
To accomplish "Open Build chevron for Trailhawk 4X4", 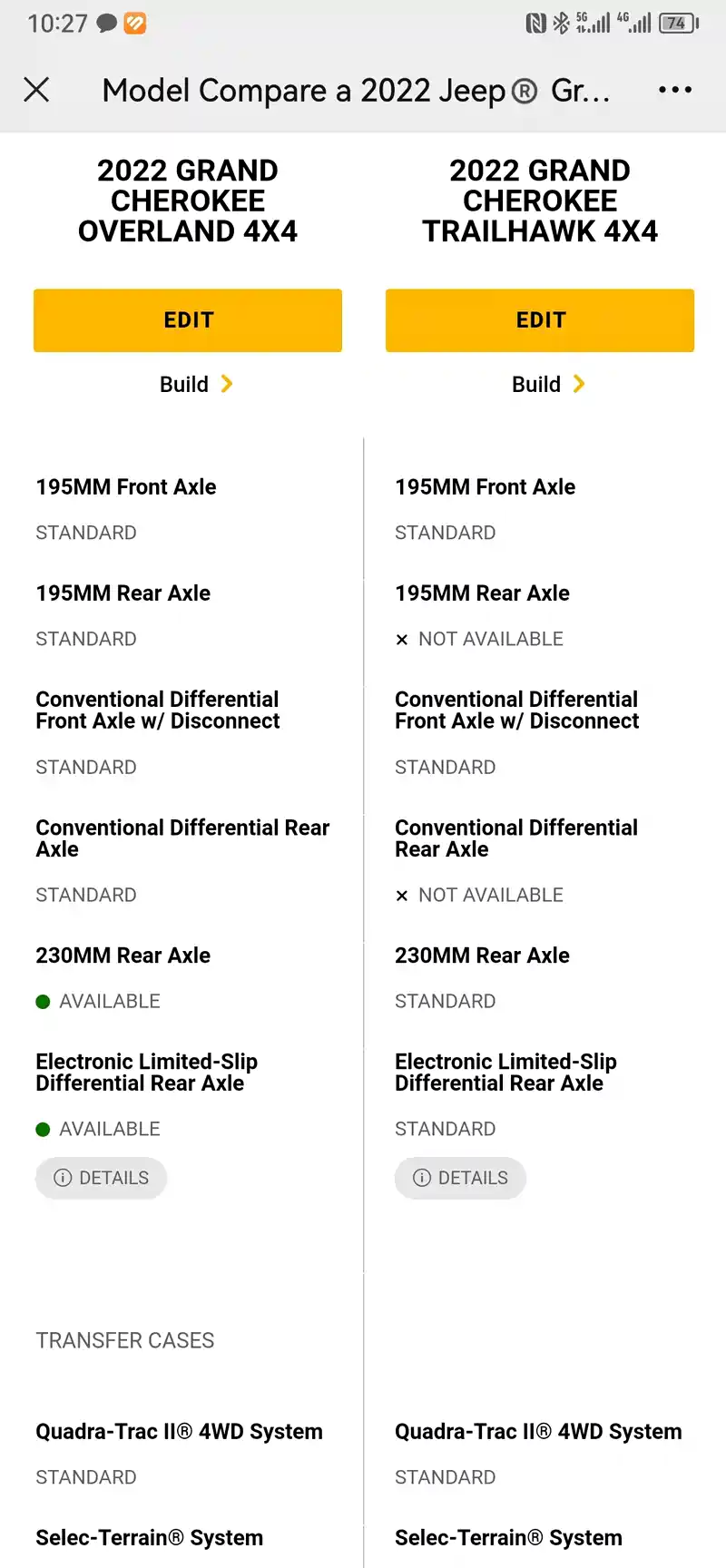I will 579,384.
